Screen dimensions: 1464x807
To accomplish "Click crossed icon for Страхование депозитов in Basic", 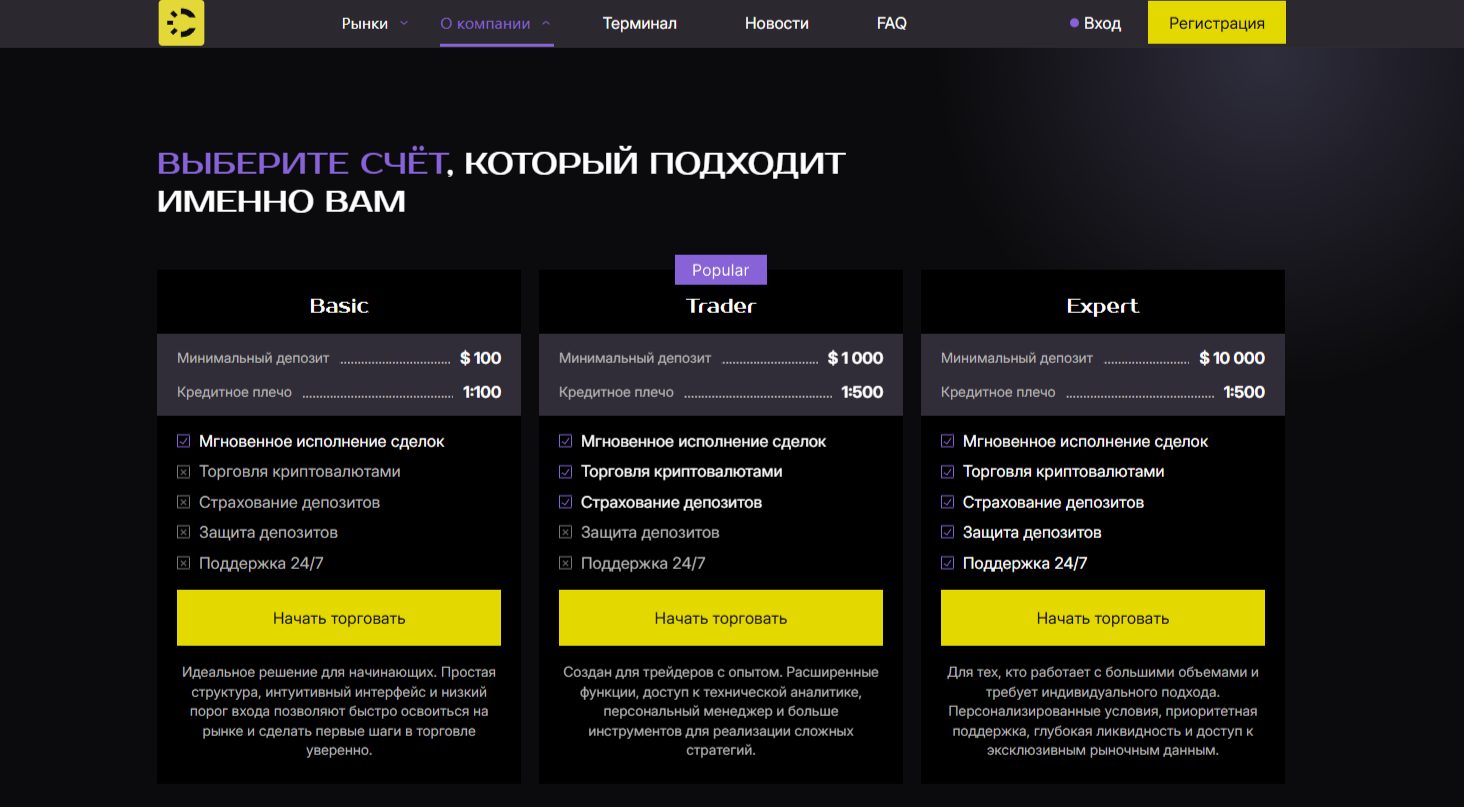I will click(x=183, y=502).
